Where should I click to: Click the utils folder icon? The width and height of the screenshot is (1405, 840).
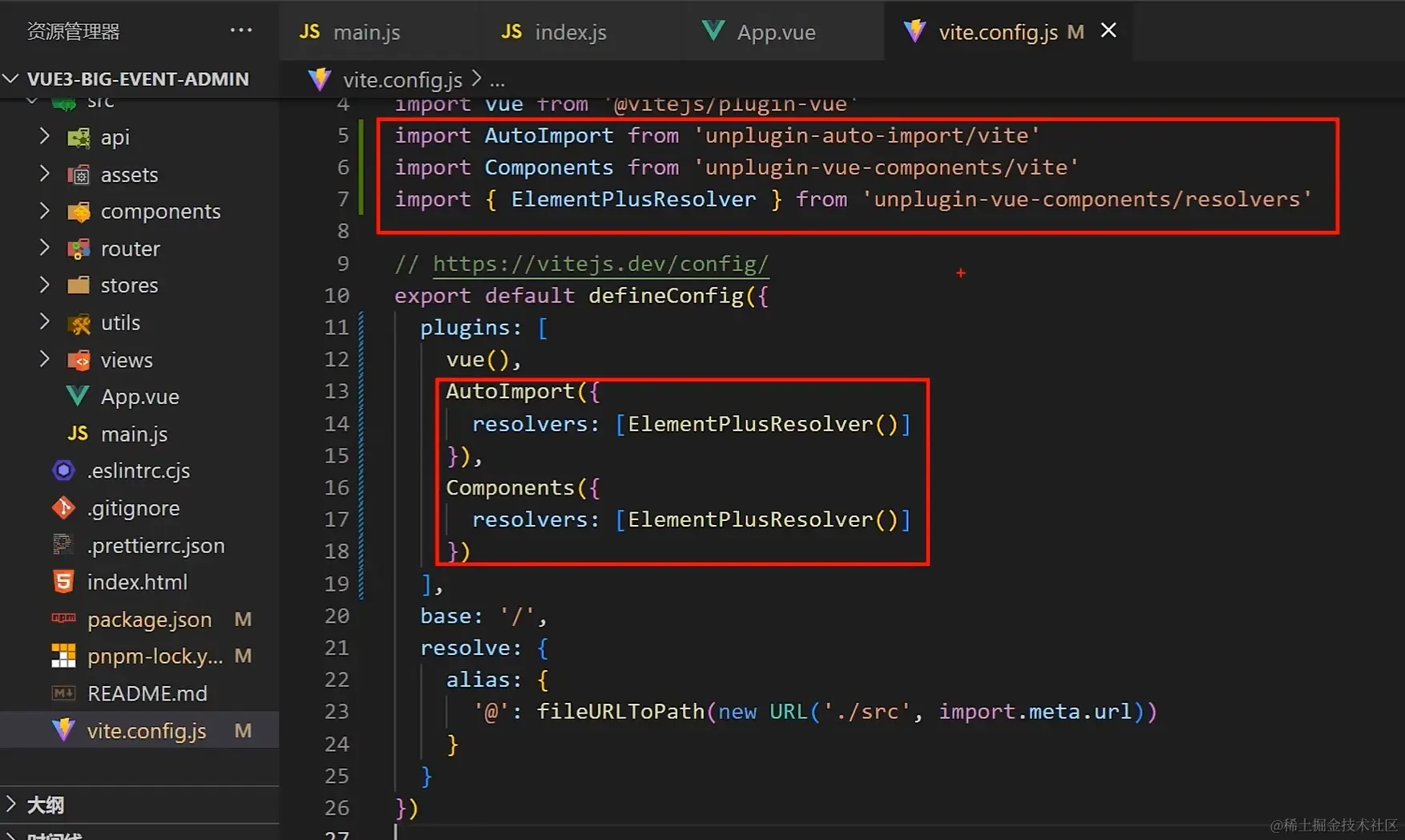pyautogui.click(x=79, y=323)
